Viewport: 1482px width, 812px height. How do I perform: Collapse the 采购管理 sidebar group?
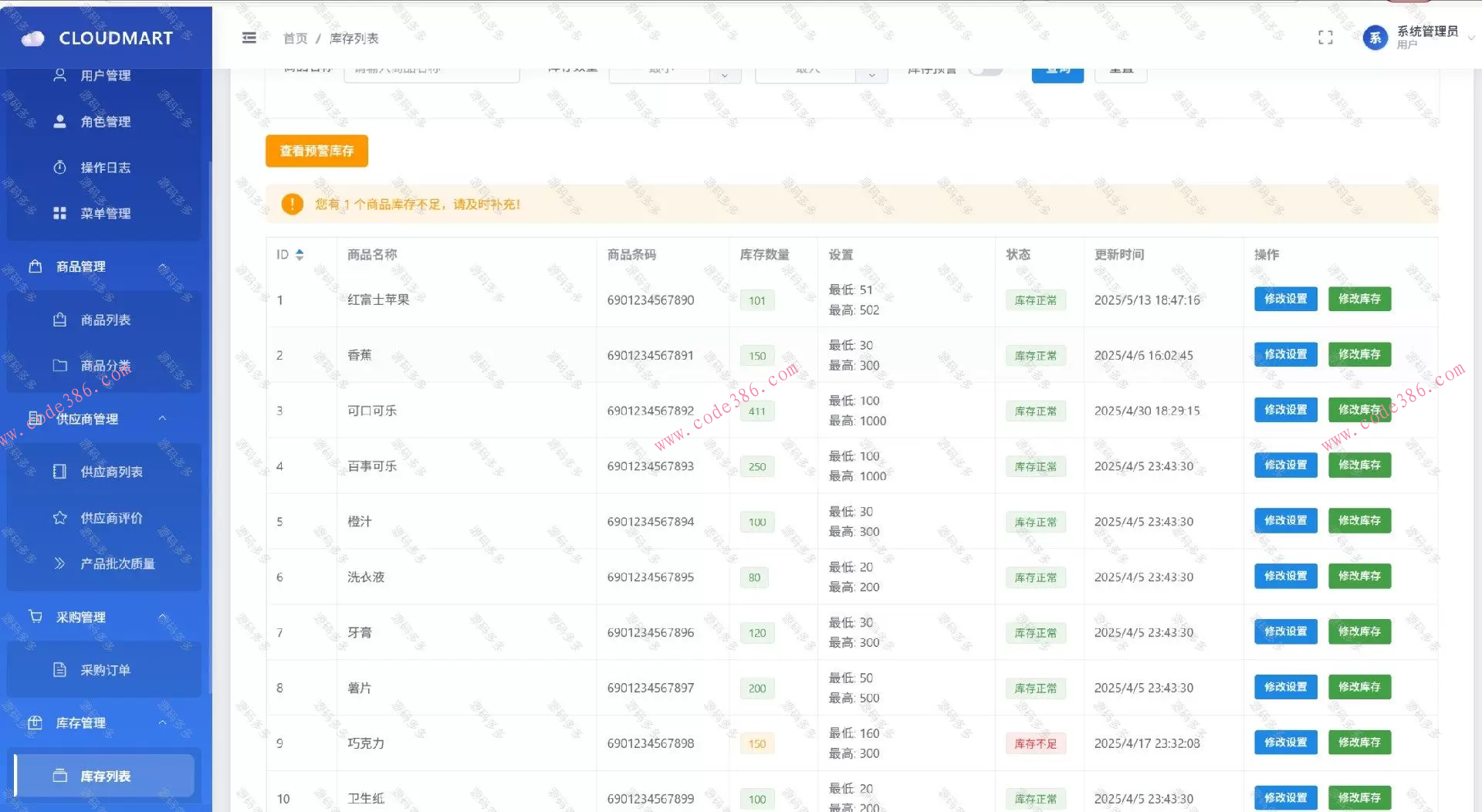[163, 617]
